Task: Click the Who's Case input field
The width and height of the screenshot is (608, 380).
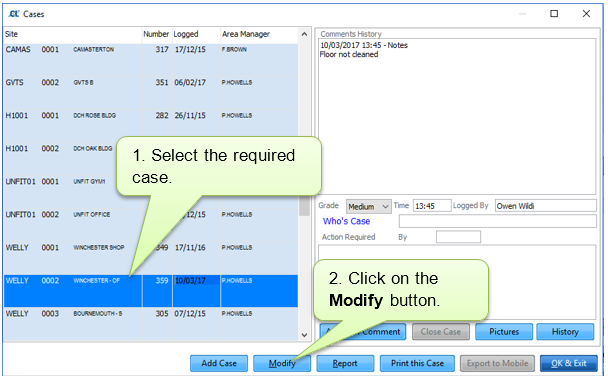Action: pyautogui.click(x=497, y=221)
